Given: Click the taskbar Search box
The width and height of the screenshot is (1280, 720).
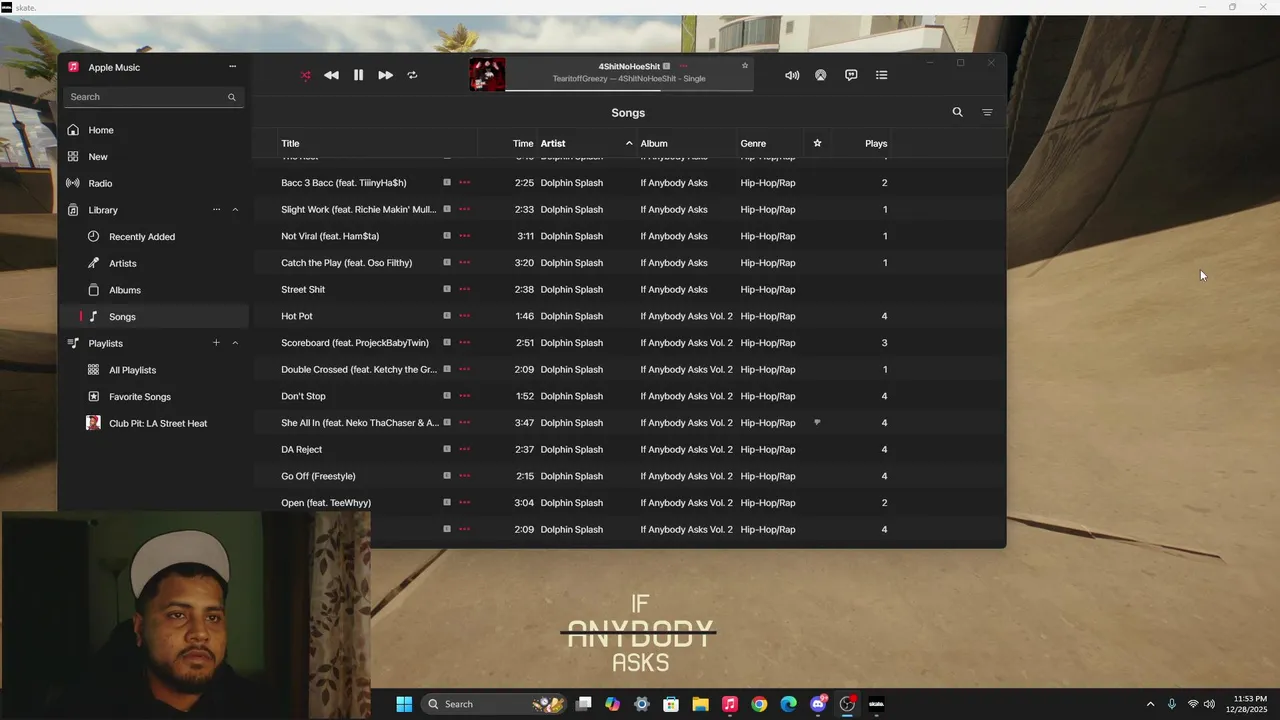Looking at the screenshot, I should coord(494,704).
